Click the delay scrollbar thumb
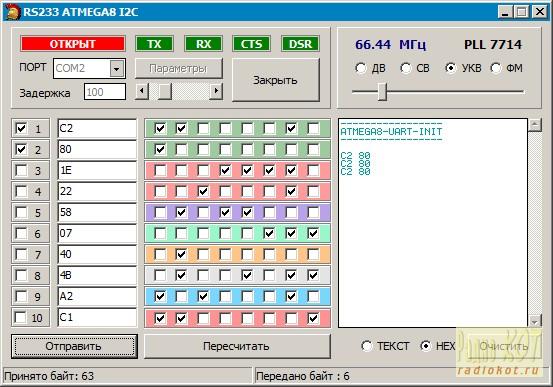The height and width of the screenshot is (387, 553). 164,91
